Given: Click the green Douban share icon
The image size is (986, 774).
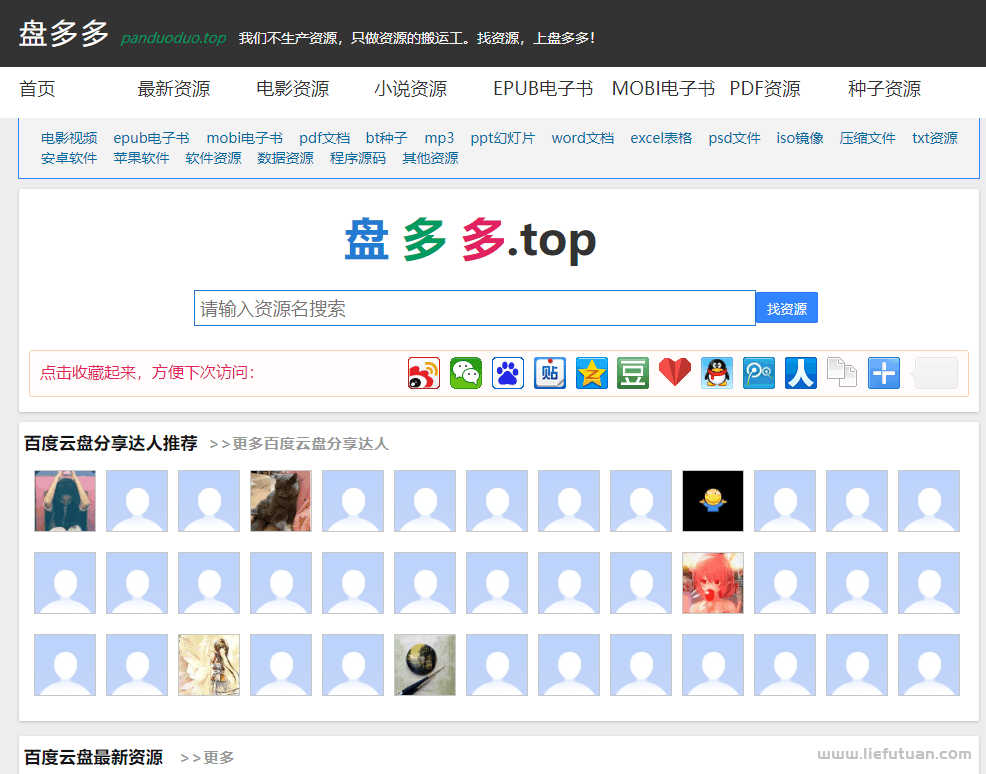Looking at the screenshot, I should tap(633, 373).
